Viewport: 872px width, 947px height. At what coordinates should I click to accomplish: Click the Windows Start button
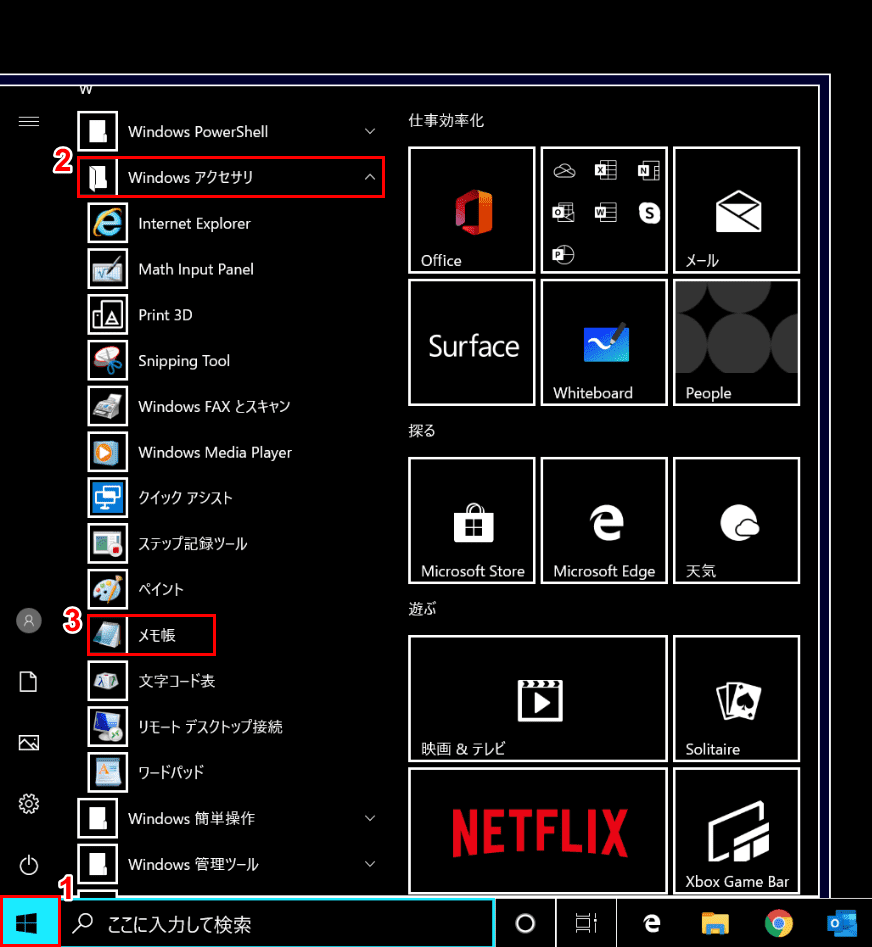click(29, 922)
